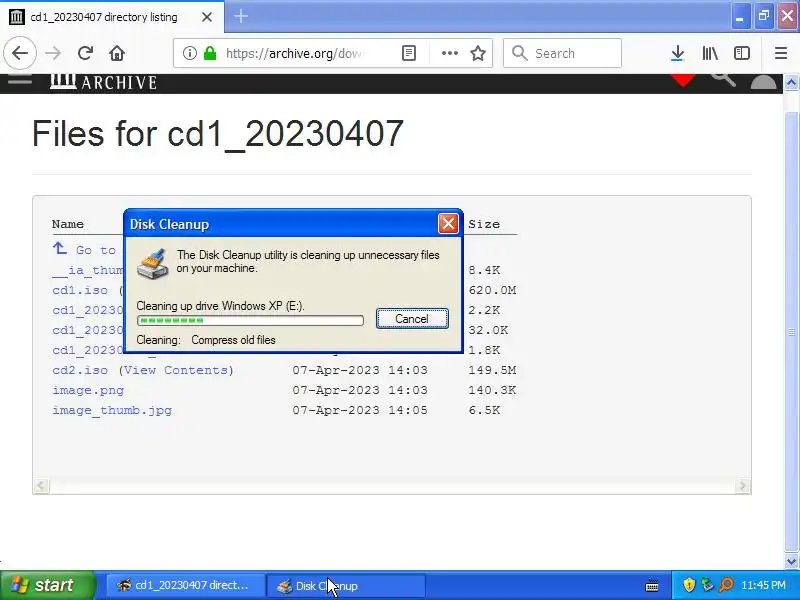Open the cd1.iso file link
800x600 pixels.
pyautogui.click(x=80, y=290)
